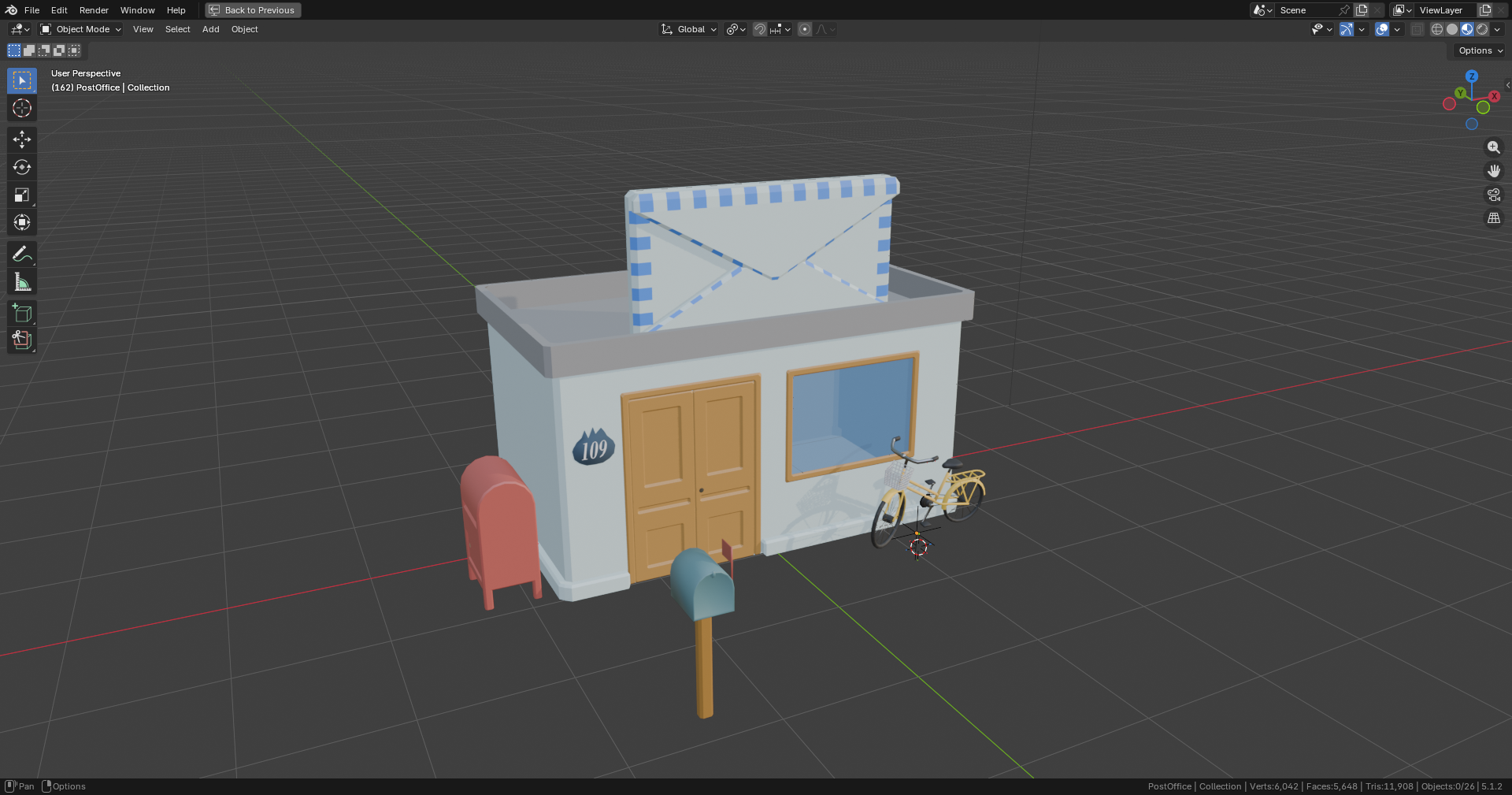1512x795 pixels.
Task: Open the snapping options dropdown
Action: coord(780,29)
